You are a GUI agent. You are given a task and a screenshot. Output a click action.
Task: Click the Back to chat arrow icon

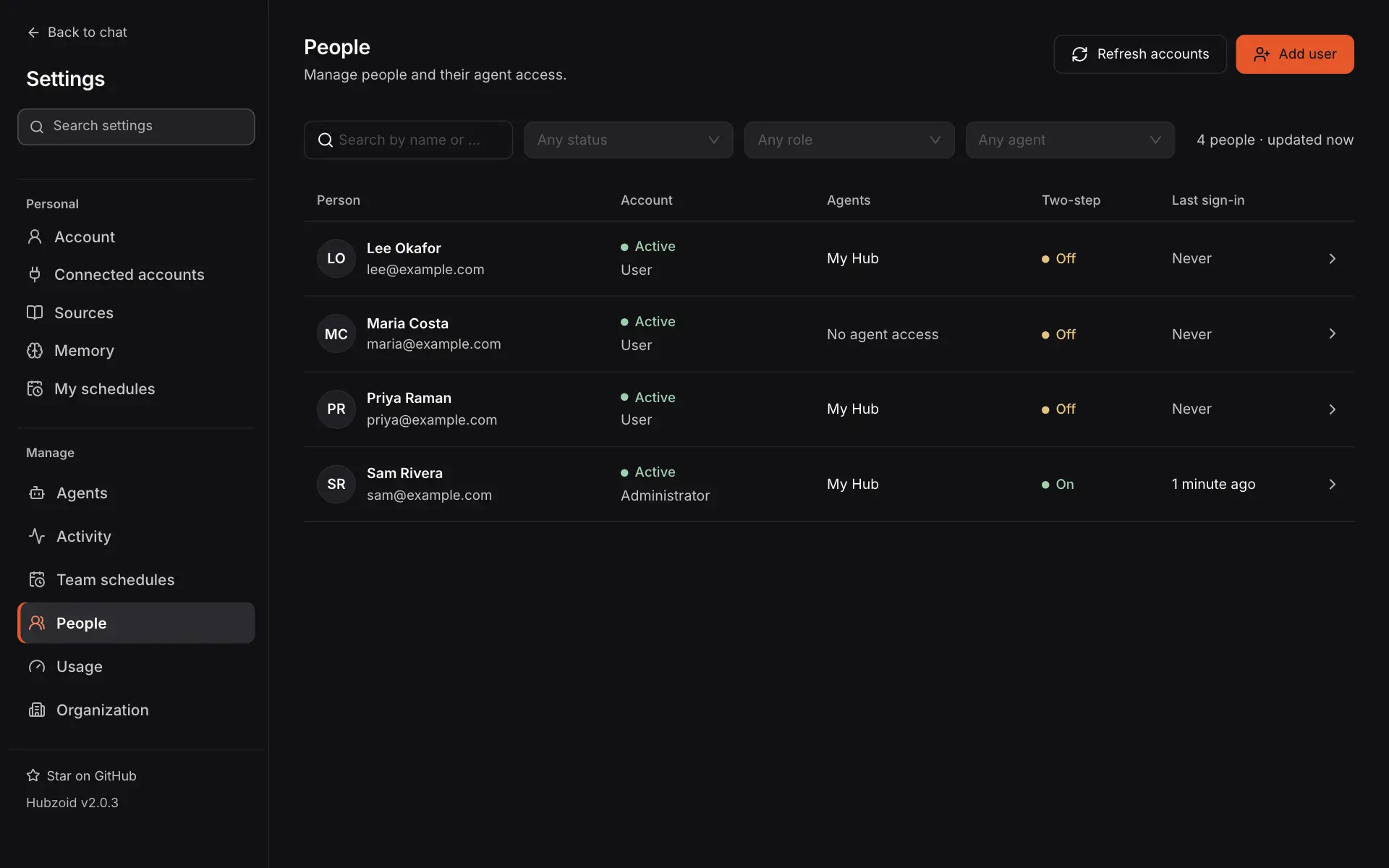(x=33, y=33)
